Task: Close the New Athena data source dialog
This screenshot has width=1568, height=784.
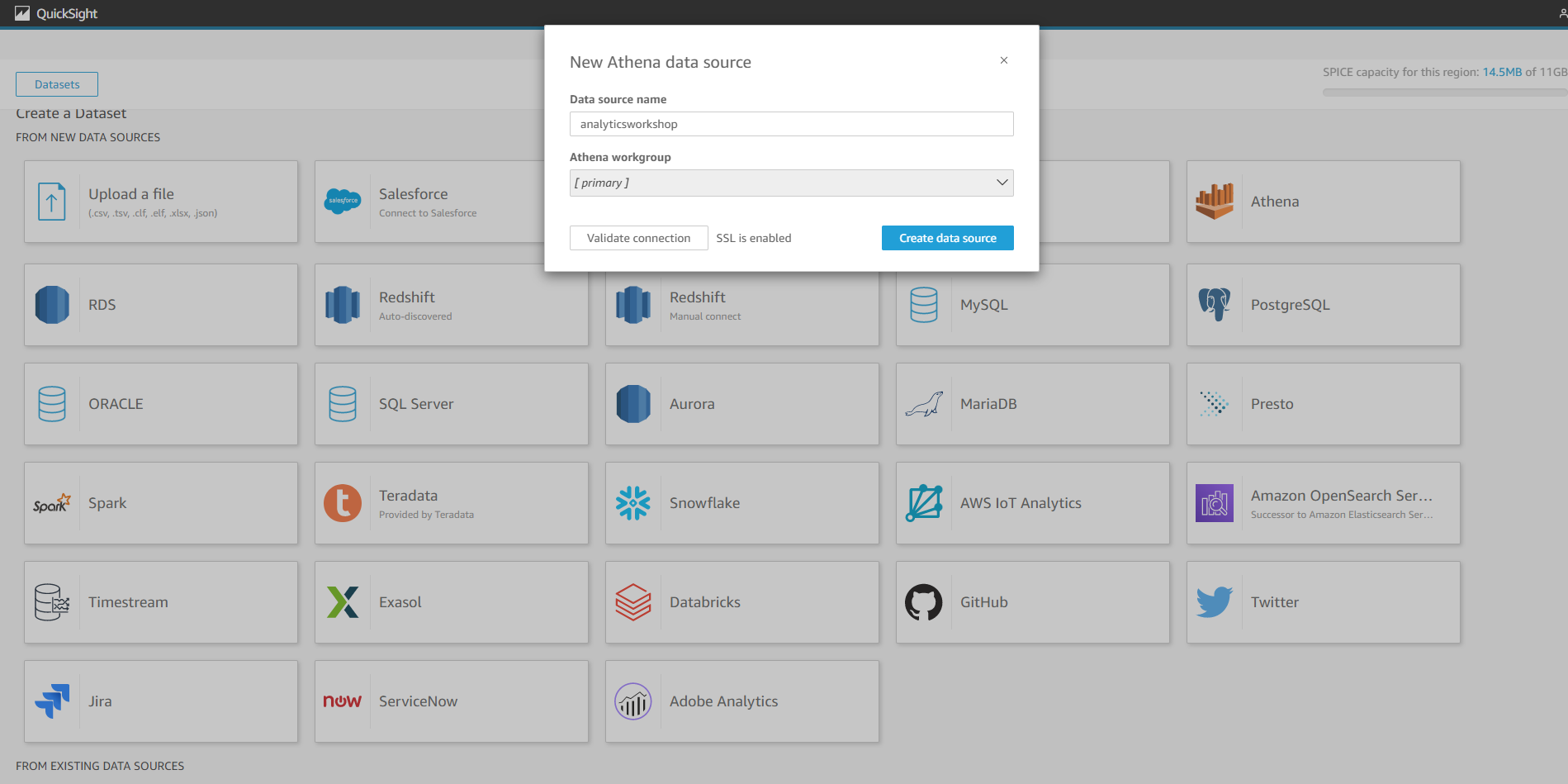Action: [x=1004, y=60]
